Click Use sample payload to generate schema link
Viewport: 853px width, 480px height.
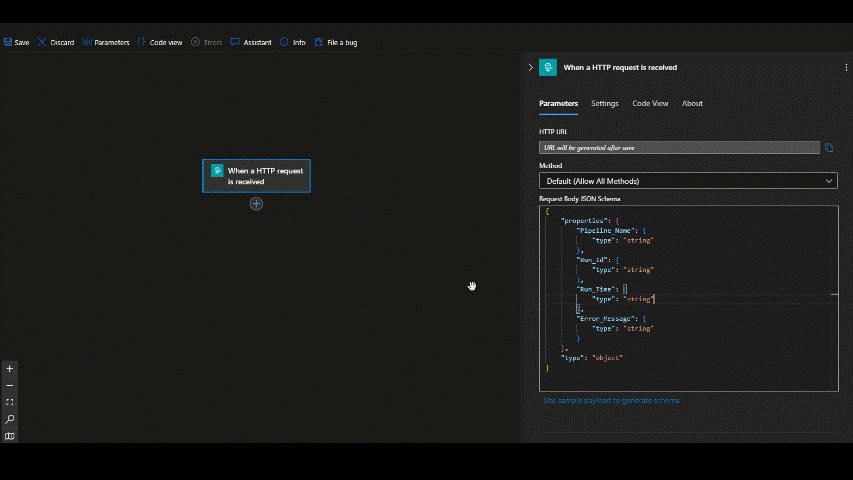[x=611, y=400]
